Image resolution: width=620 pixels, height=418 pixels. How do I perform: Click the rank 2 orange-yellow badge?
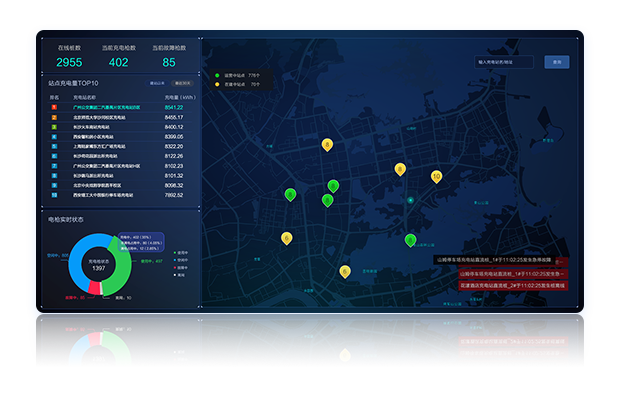point(54,117)
